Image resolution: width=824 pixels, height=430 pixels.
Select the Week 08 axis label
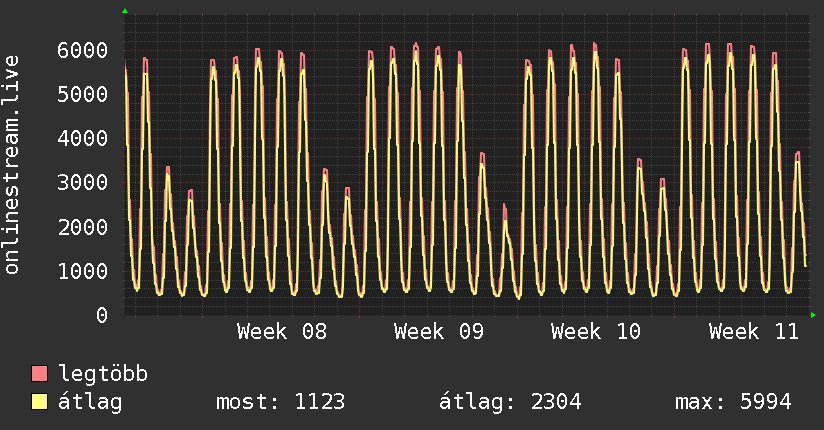pos(282,332)
